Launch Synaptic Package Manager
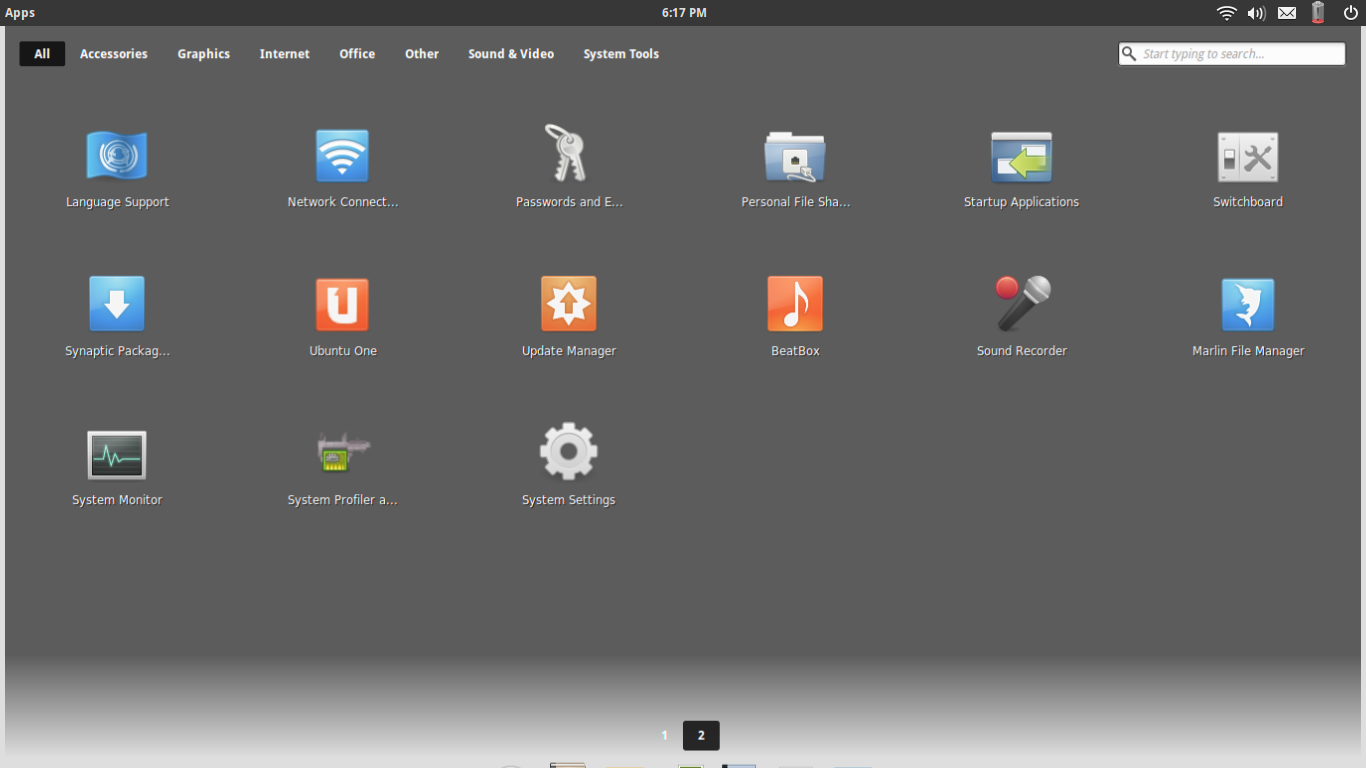 point(117,304)
